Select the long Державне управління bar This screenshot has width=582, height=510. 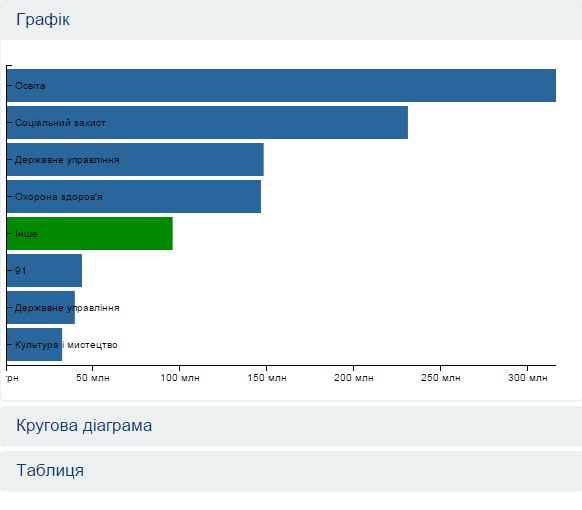point(135,160)
